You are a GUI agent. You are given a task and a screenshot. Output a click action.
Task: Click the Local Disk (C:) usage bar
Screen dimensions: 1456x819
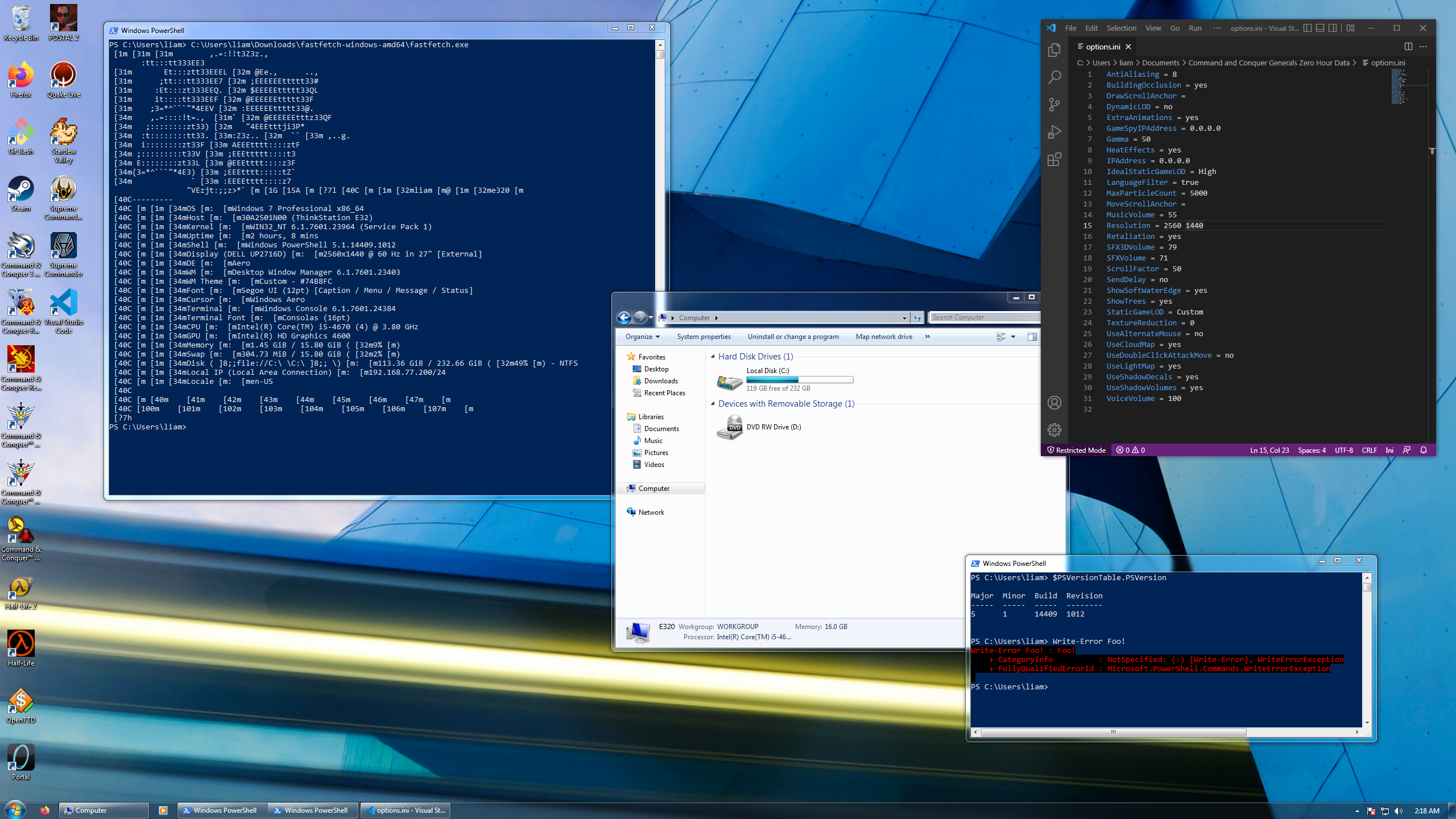pos(800,379)
